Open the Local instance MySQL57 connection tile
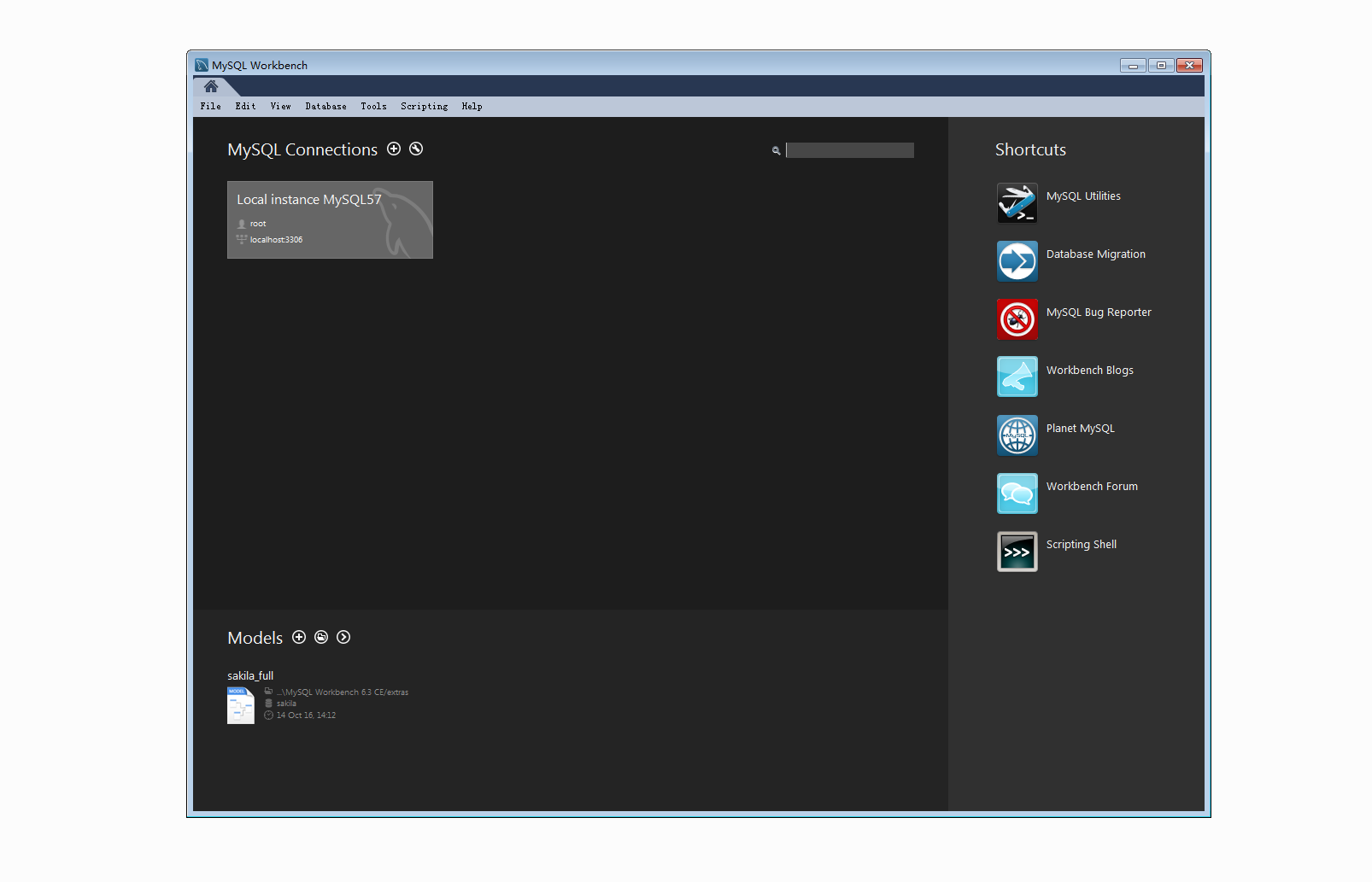This screenshot has height=882, width=1372. tap(330, 219)
